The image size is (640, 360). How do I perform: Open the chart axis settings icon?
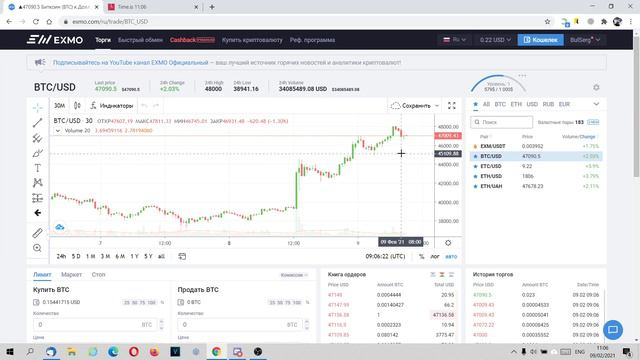tap(448, 243)
